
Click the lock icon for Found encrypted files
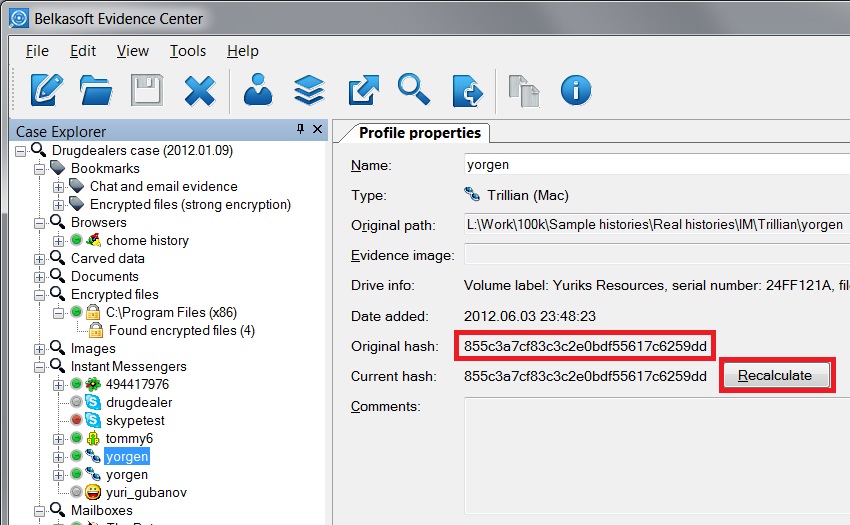point(96,330)
